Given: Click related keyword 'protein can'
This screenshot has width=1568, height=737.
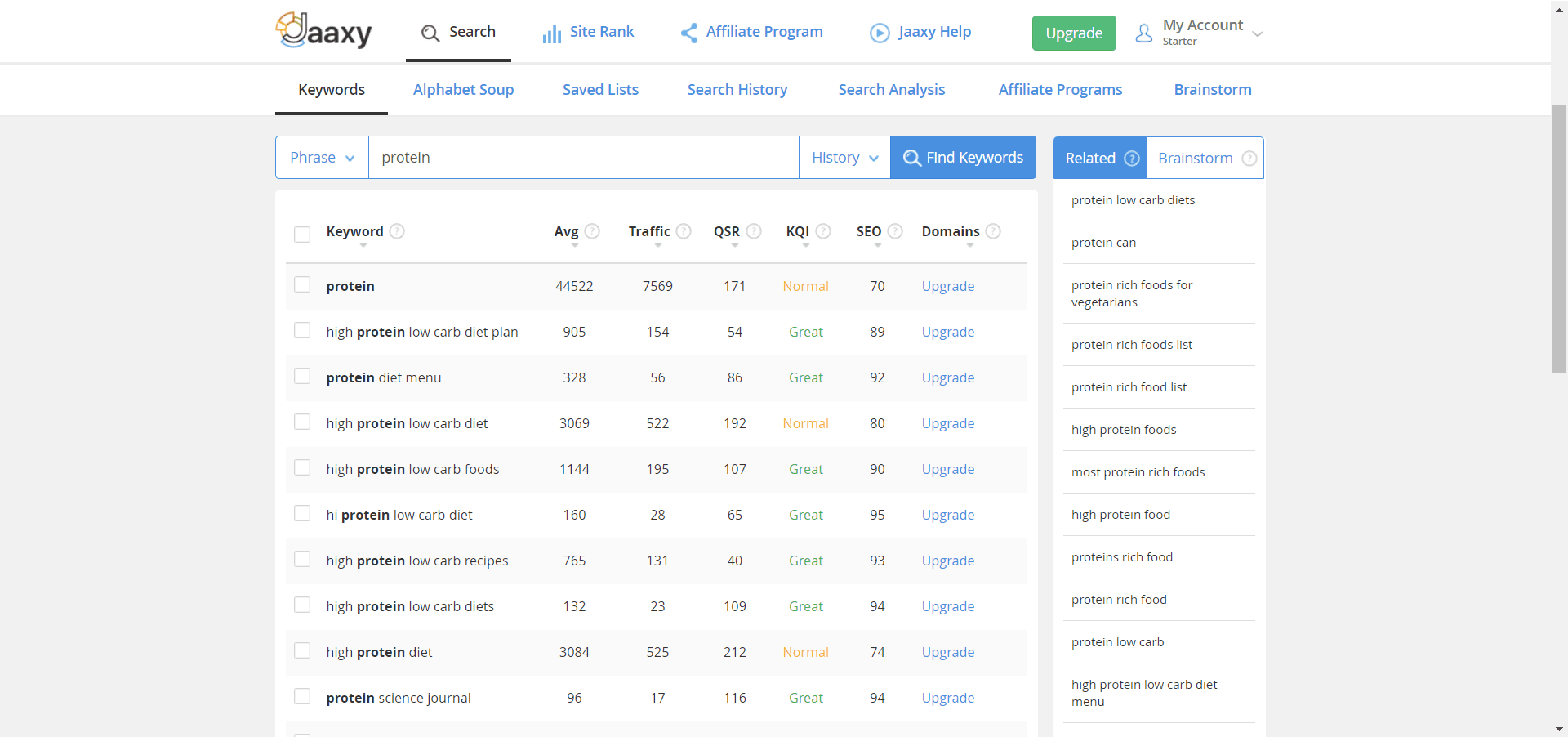Looking at the screenshot, I should click(1103, 243).
